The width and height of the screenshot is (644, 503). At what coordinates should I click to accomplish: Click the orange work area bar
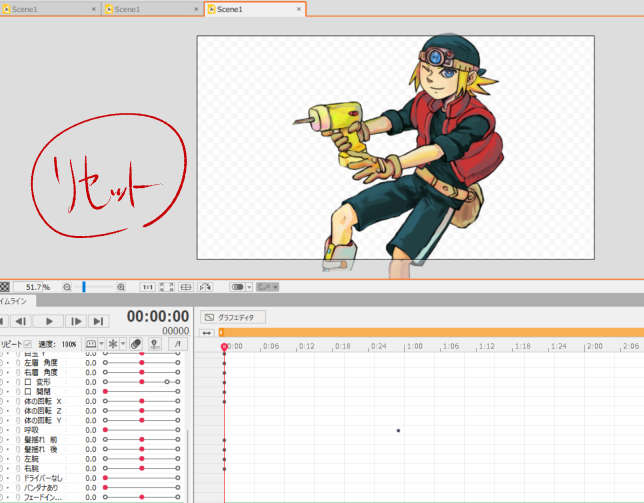point(431,333)
